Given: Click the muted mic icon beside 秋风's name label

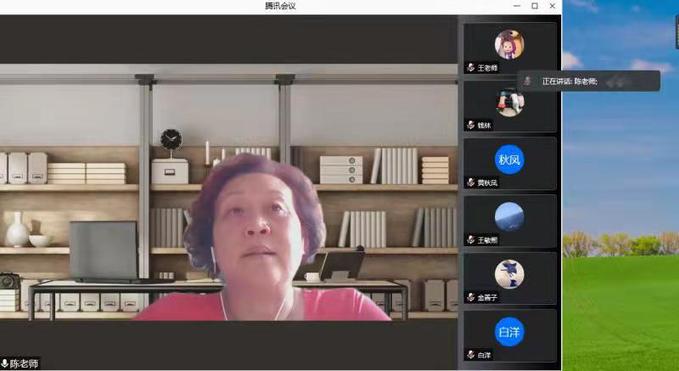Looking at the screenshot, I should (x=471, y=182).
